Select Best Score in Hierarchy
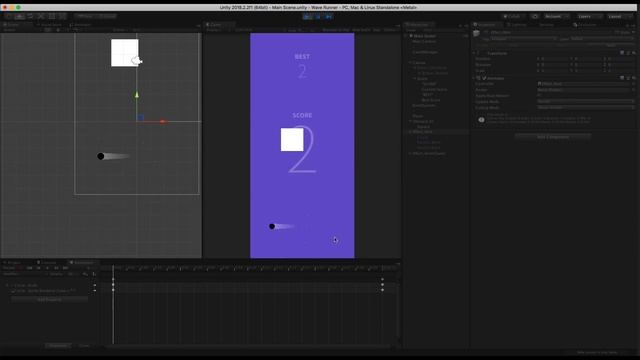Image resolution: width=640 pixels, height=360 pixels. click(x=431, y=100)
